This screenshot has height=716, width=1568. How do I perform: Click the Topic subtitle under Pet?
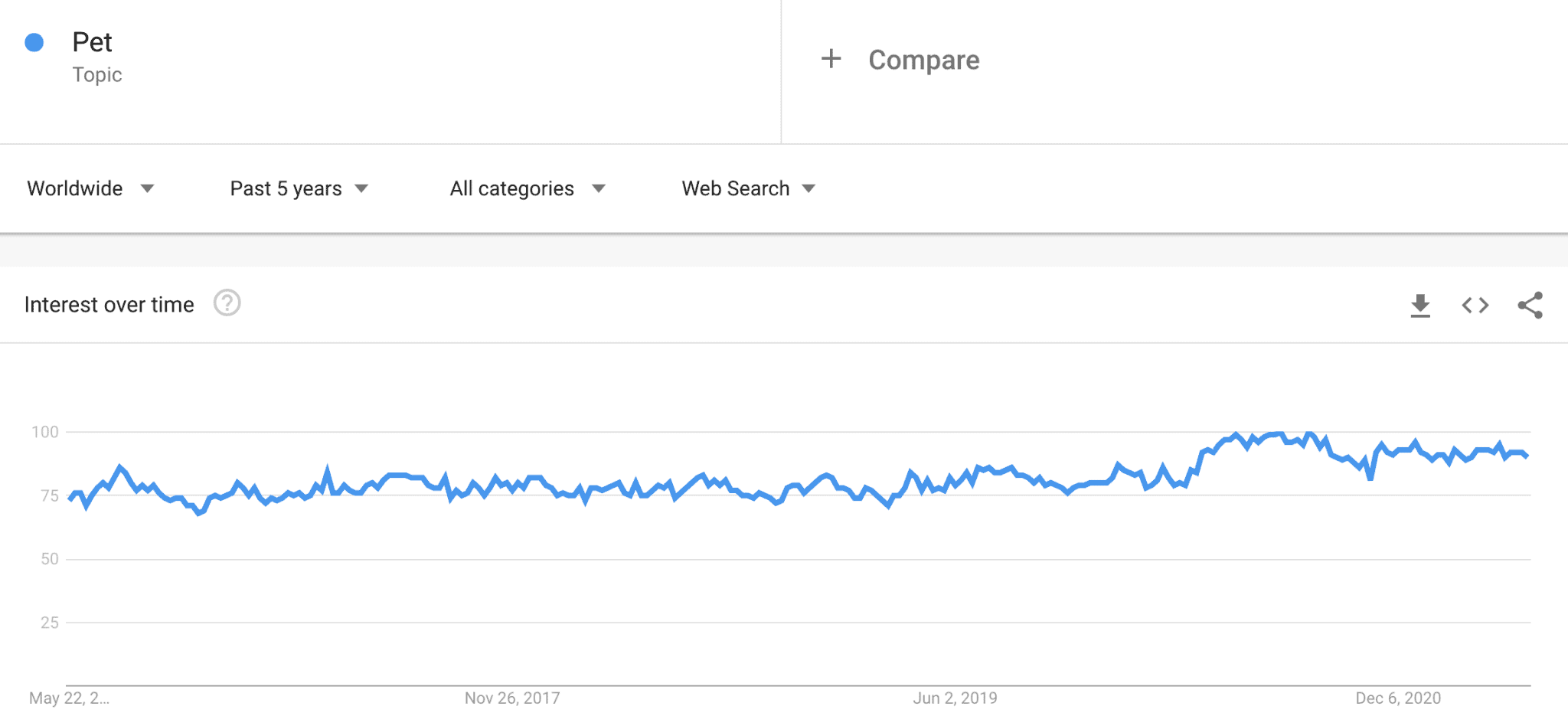coord(97,74)
